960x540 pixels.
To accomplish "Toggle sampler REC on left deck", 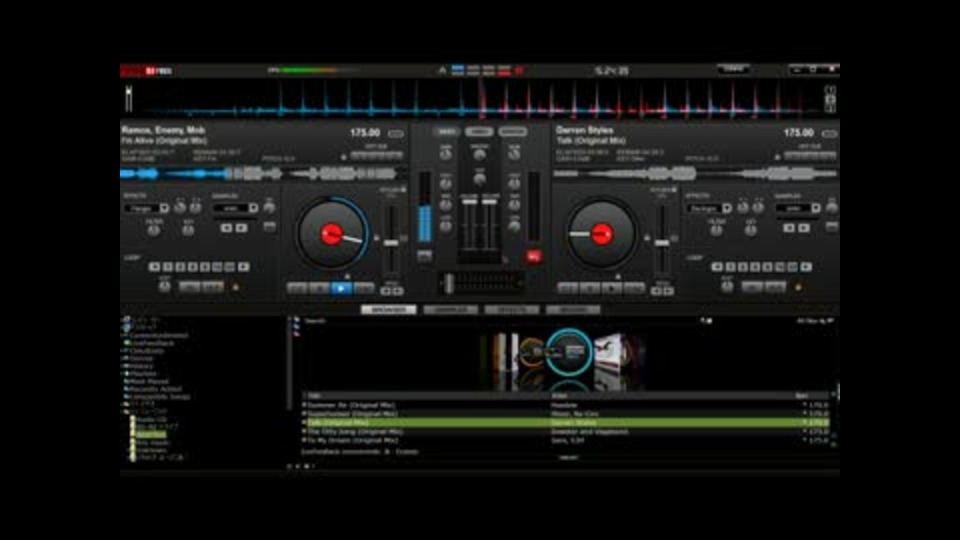I will (269, 227).
